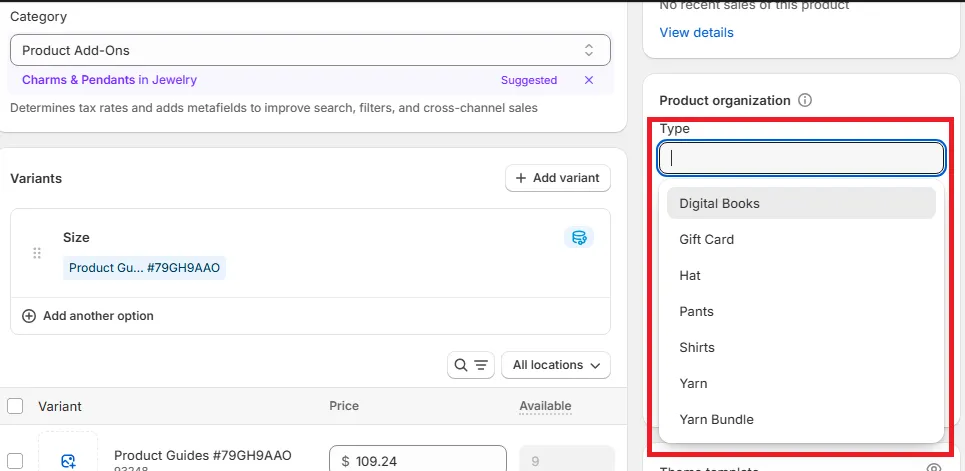Apply the suggested Charms & Pendants category
Viewport: 965px width, 471px height.
[x=110, y=80]
